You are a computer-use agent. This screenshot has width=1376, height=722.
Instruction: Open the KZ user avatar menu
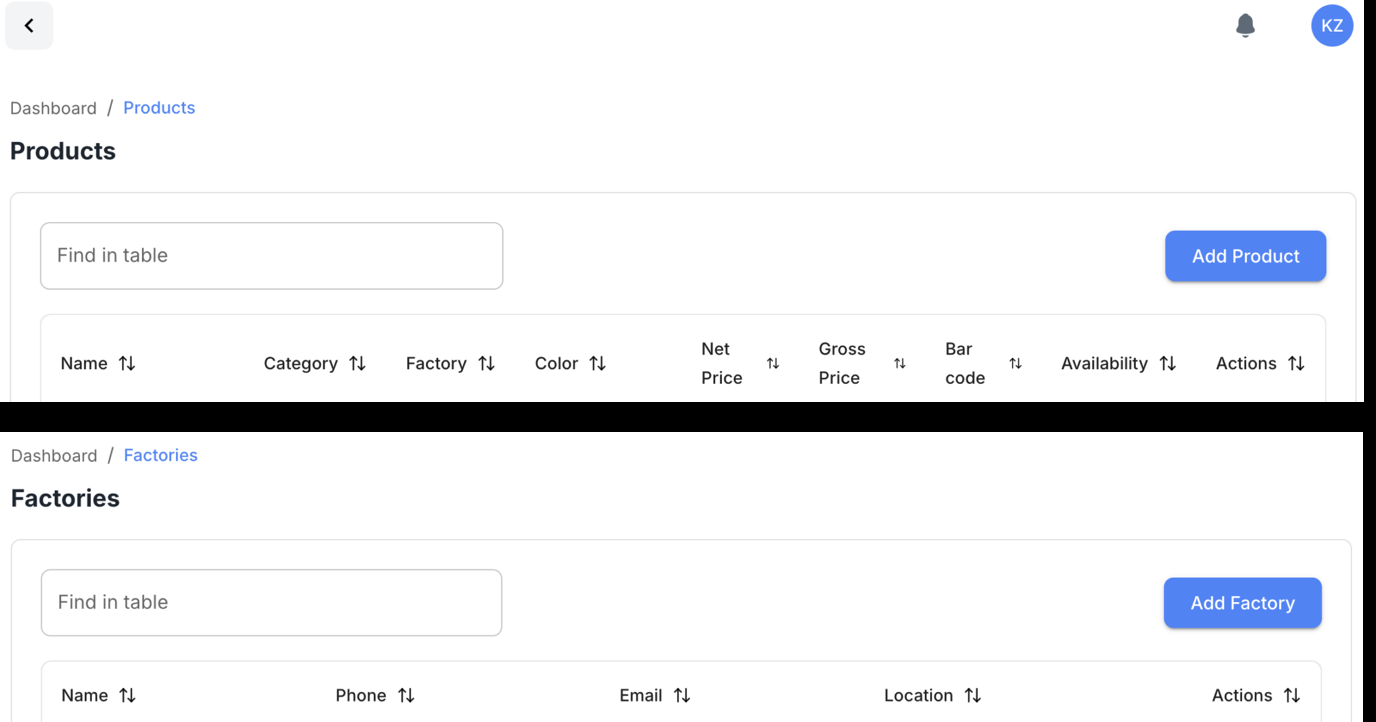pos(1332,26)
